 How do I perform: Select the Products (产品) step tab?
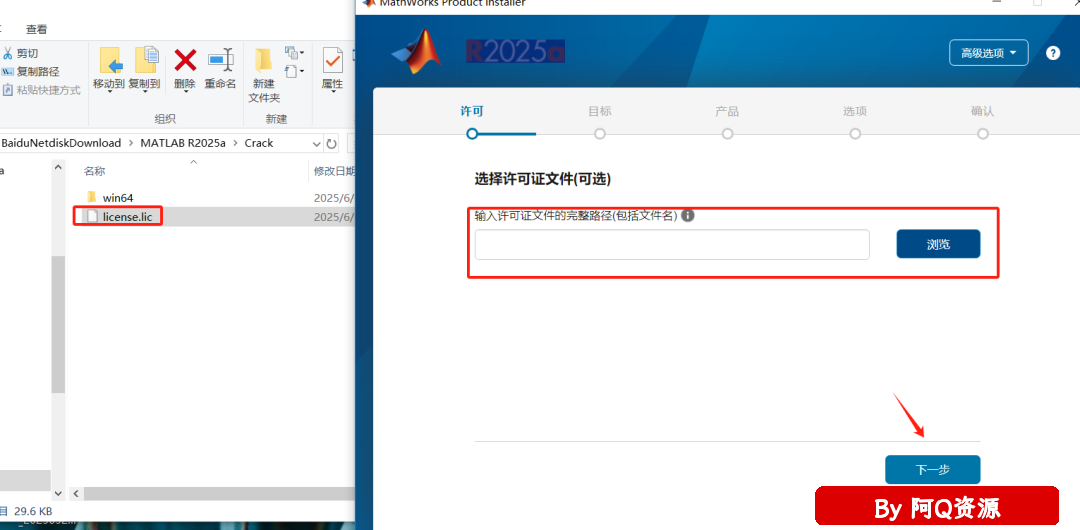point(727,111)
